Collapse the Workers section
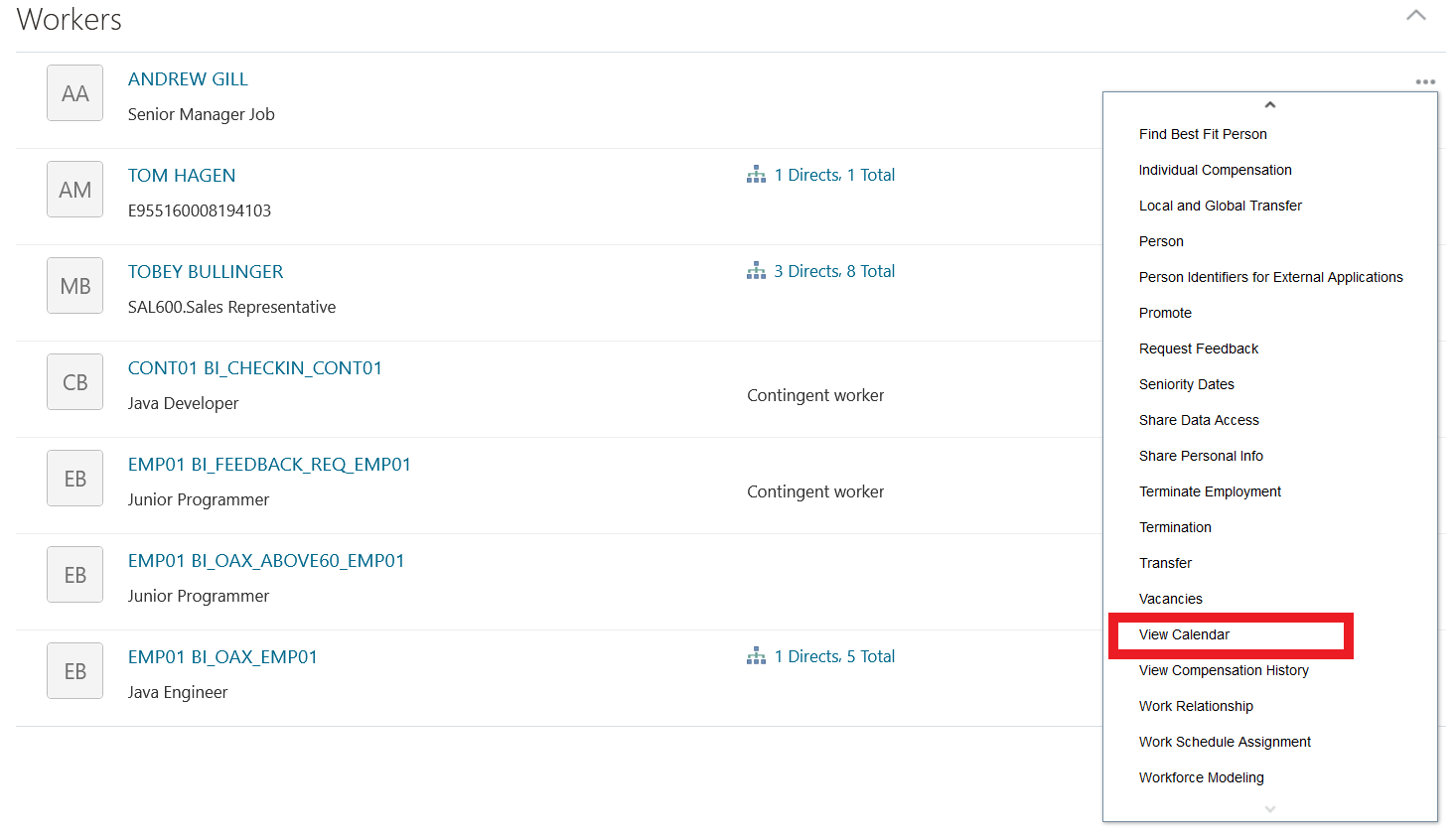 (1416, 16)
